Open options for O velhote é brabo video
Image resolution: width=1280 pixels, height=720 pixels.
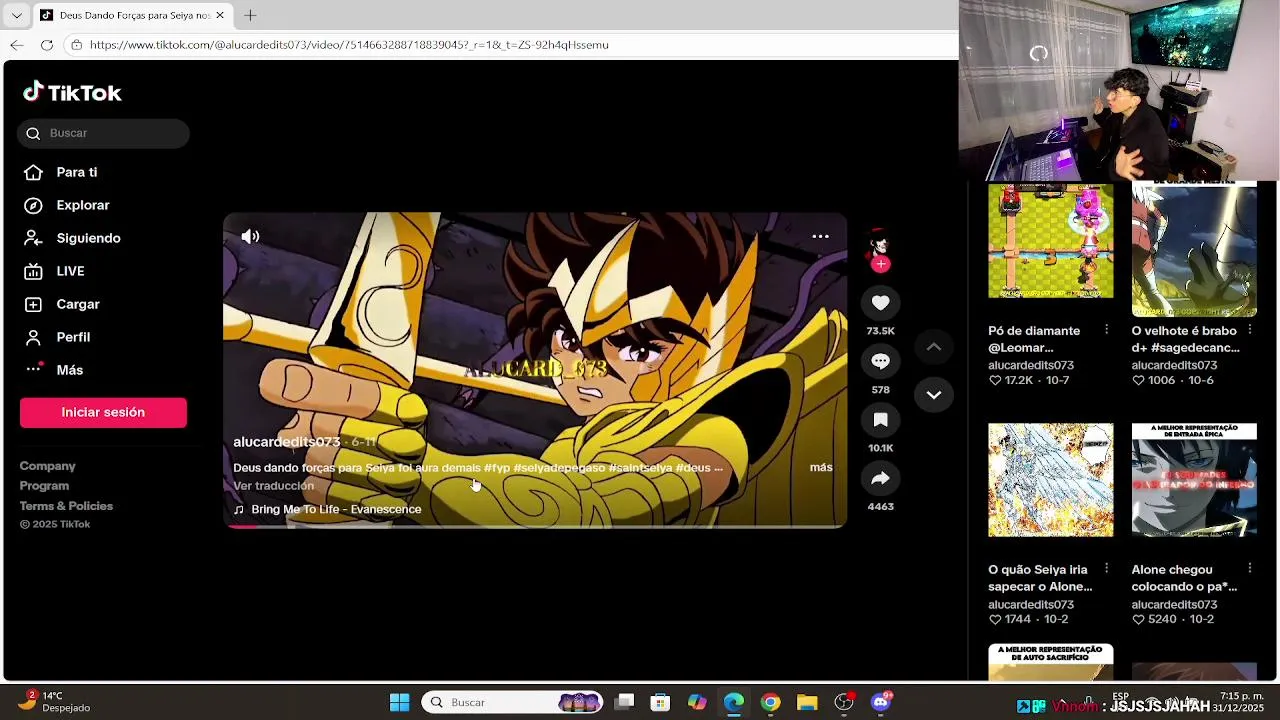pyautogui.click(x=1249, y=330)
